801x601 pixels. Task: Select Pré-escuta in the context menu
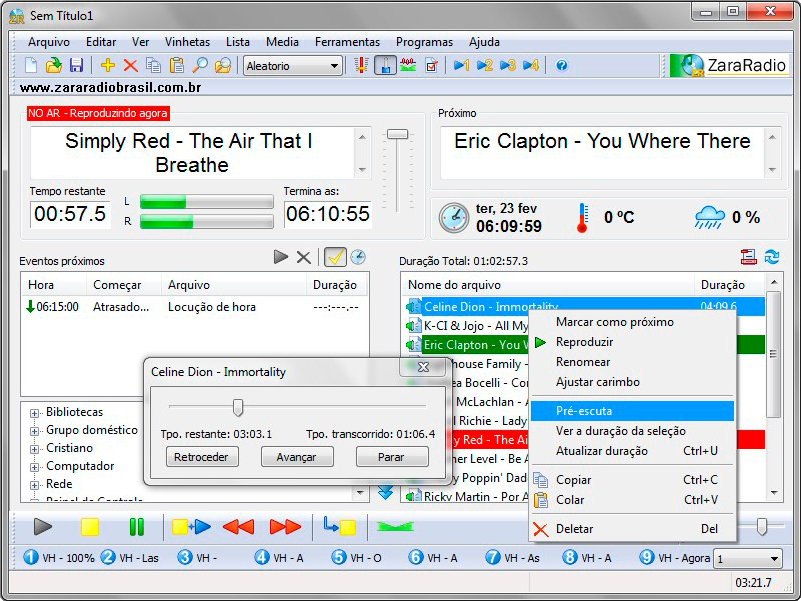[584, 411]
